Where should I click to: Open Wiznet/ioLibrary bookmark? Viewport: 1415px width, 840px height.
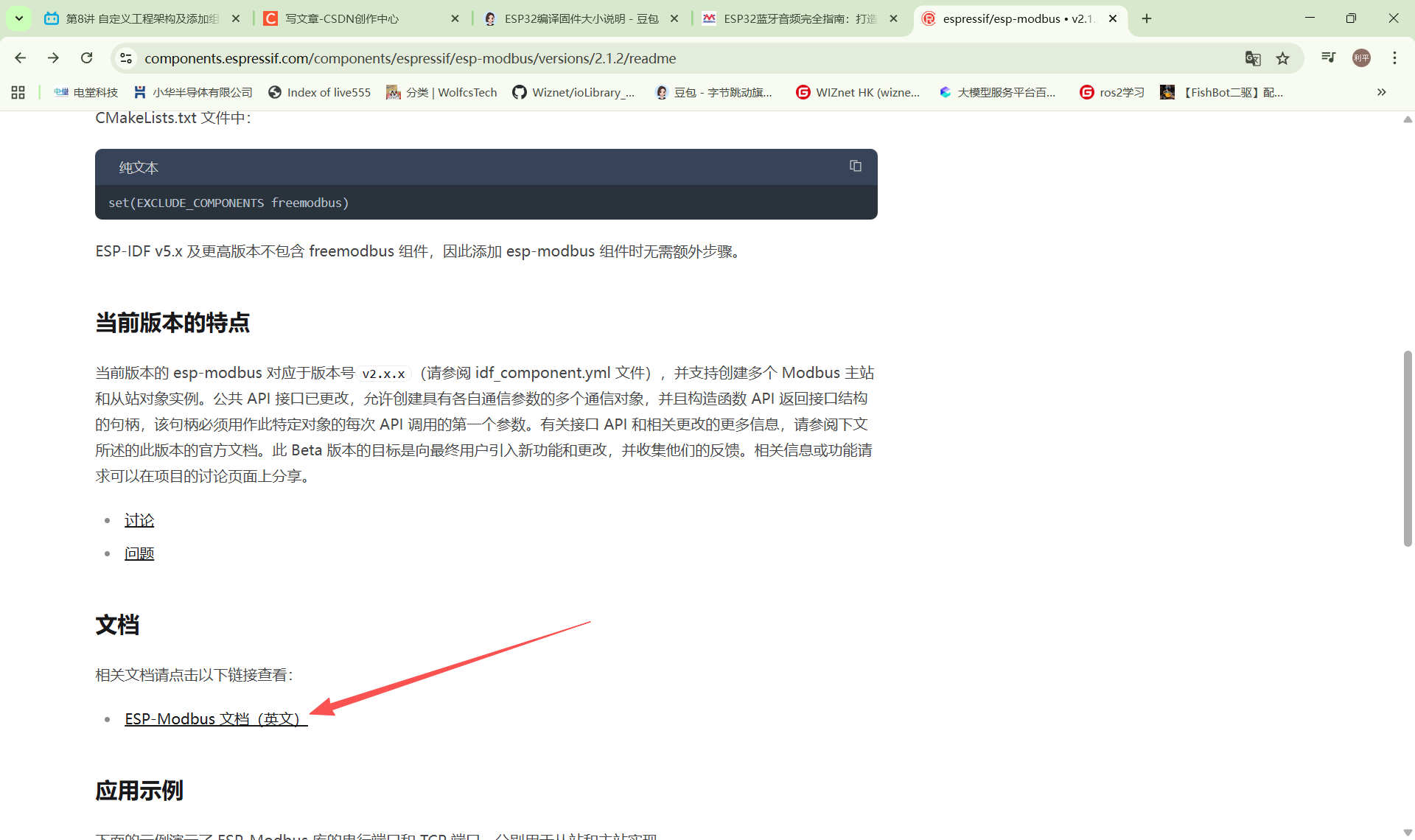[x=574, y=92]
